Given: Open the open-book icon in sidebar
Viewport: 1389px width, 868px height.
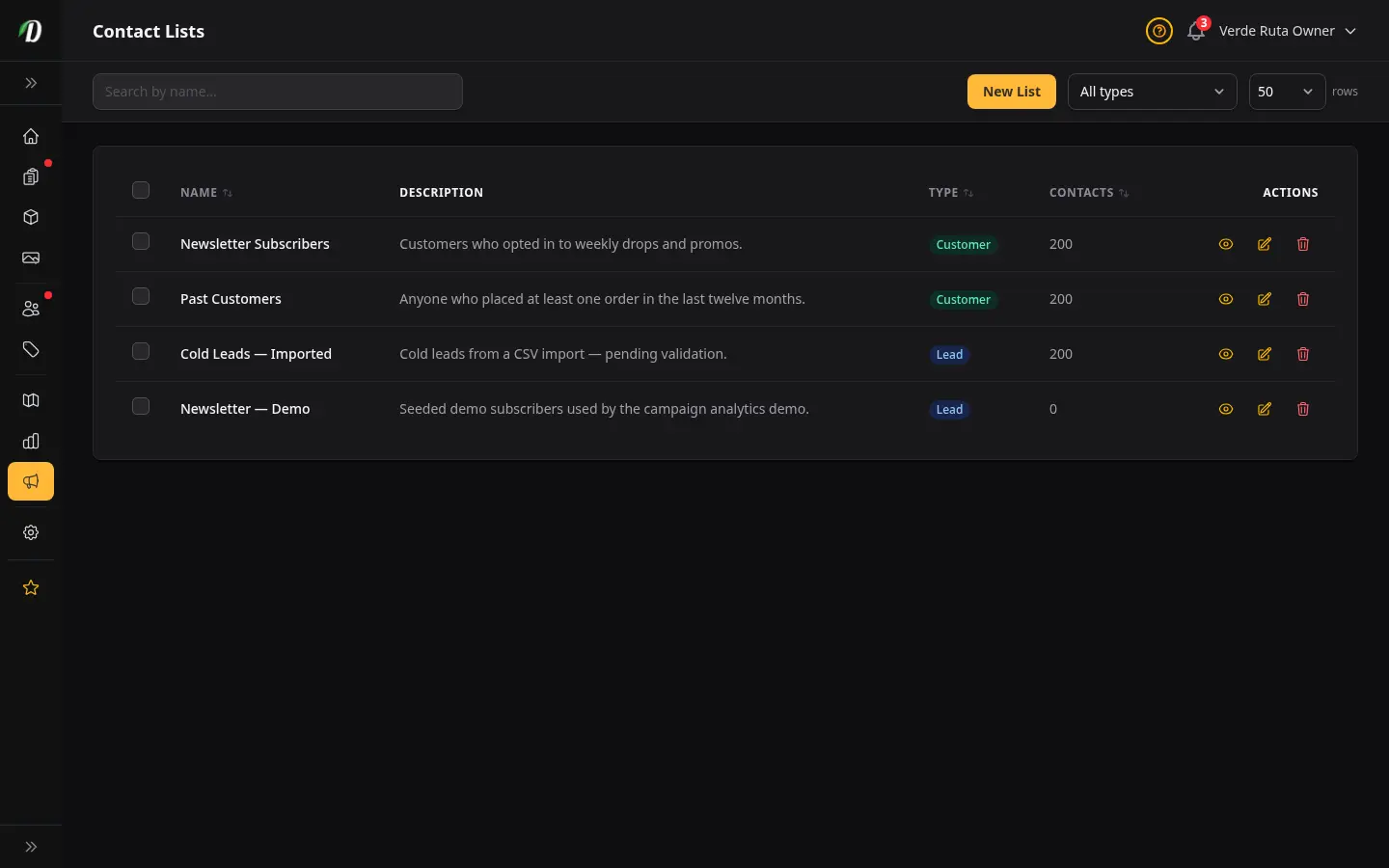Looking at the screenshot, I should coord(31,400).
